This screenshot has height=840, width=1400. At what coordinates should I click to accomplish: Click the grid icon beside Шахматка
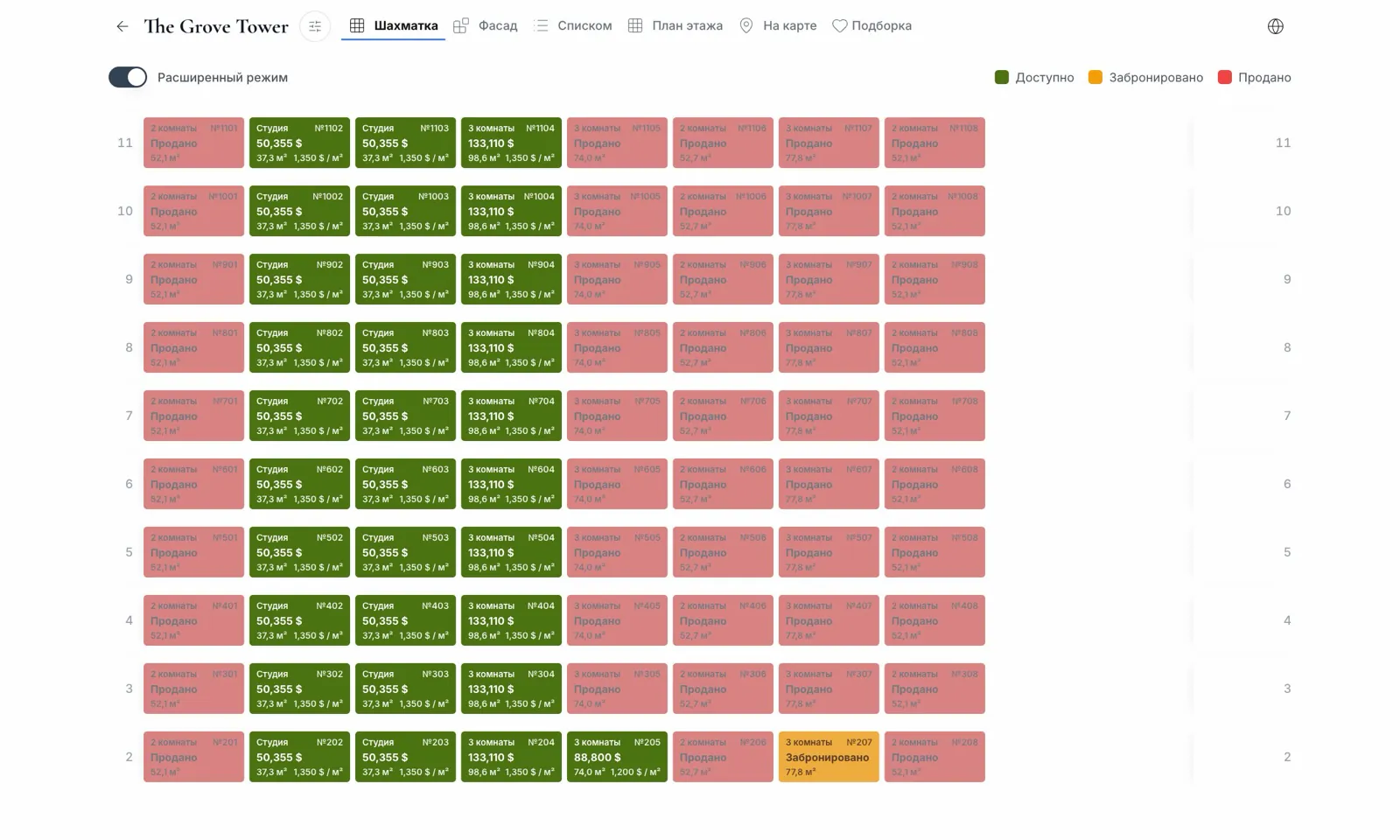click(357, 25)
